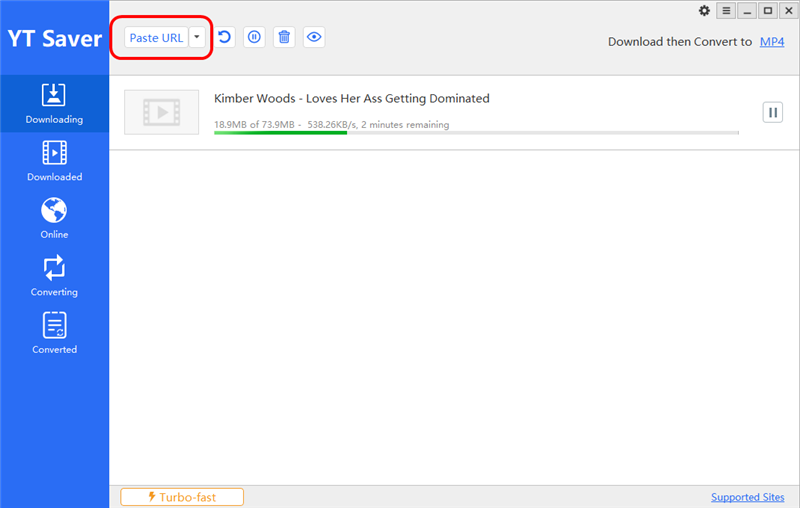Open the settings gear icon
Viewport: 800px width, 508px height.
[x=704, y=11]
